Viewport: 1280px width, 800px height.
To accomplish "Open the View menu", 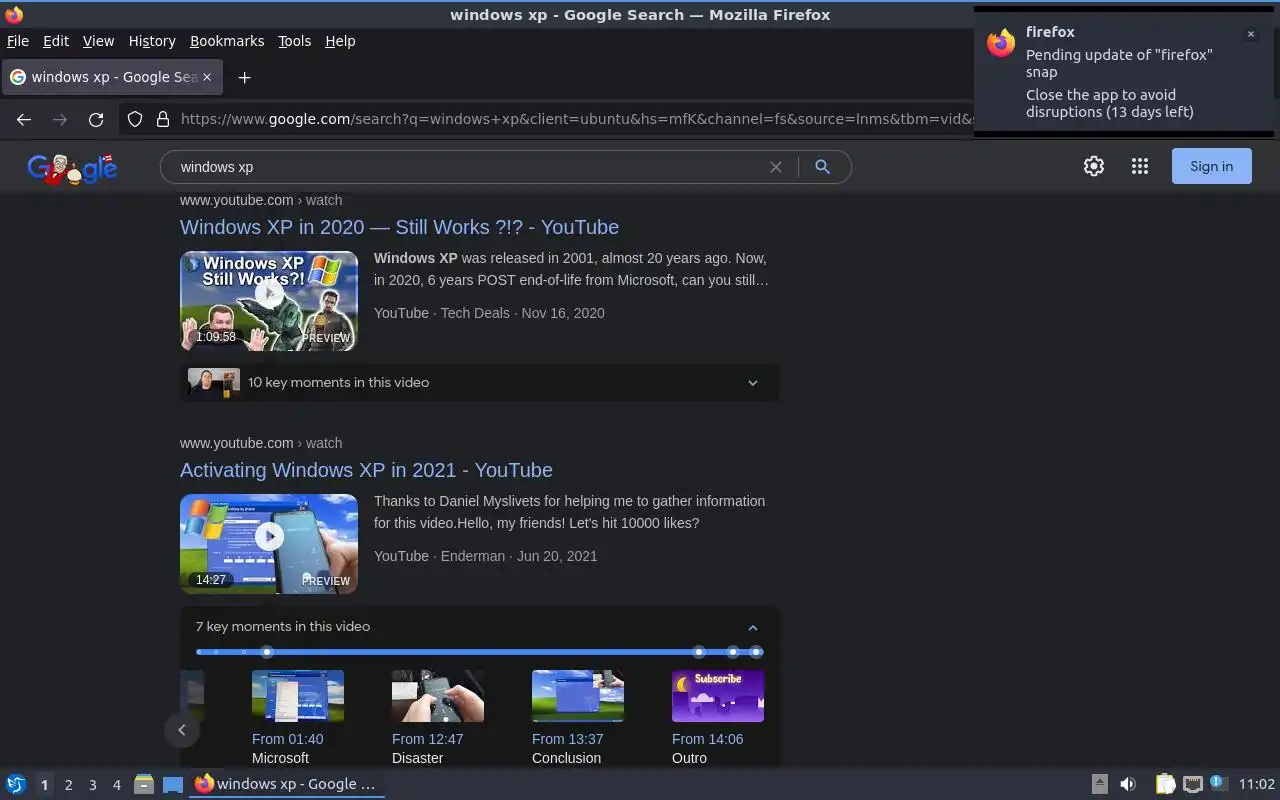I will pyautogui.click(x=98, y=41).
